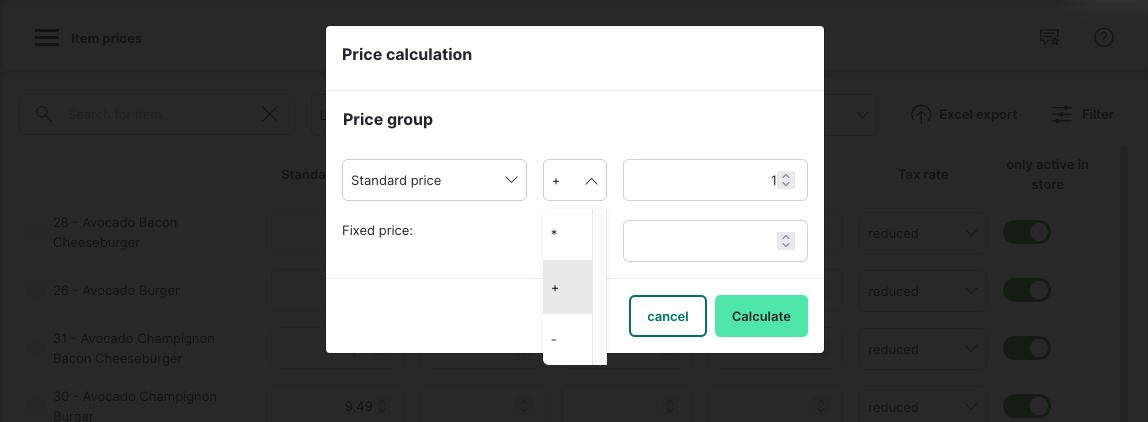The width and height of the screenshot is (1148, 422).
Task: Click the cancel button
Action: [667, 316]
